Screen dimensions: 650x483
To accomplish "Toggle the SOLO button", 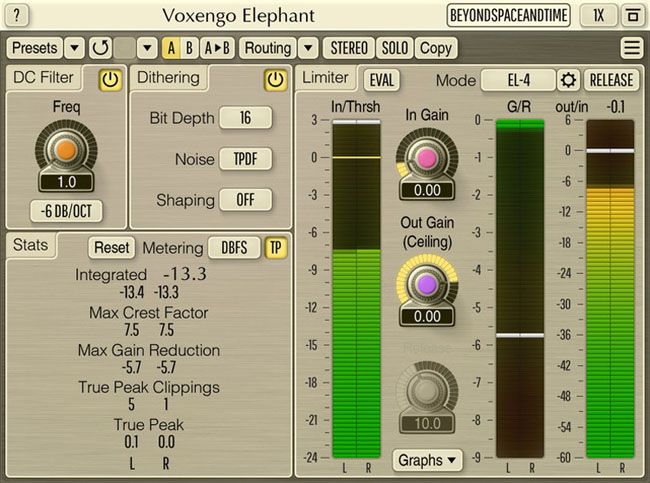I will click(395, 48).
